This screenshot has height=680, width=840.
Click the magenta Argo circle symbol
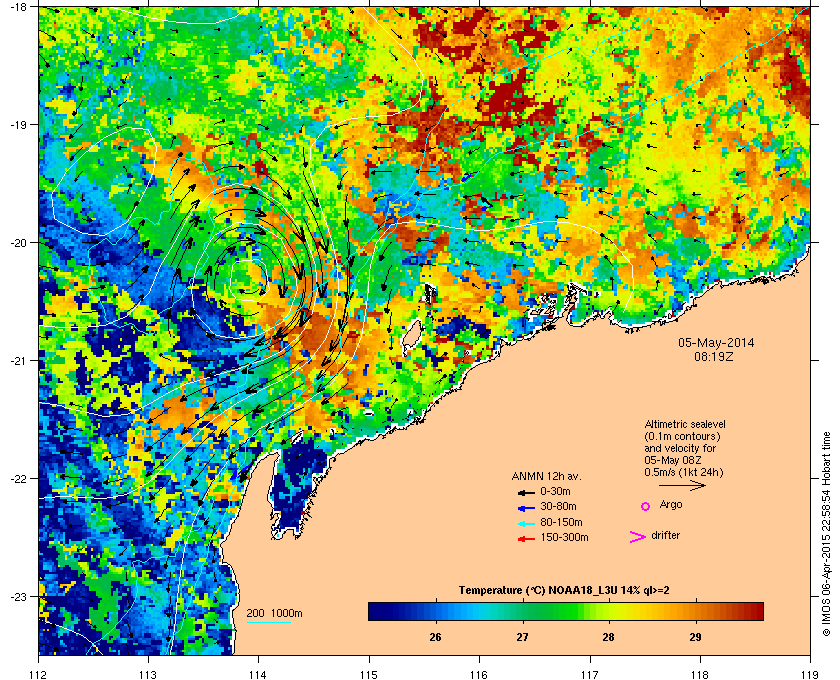[646, 506]
